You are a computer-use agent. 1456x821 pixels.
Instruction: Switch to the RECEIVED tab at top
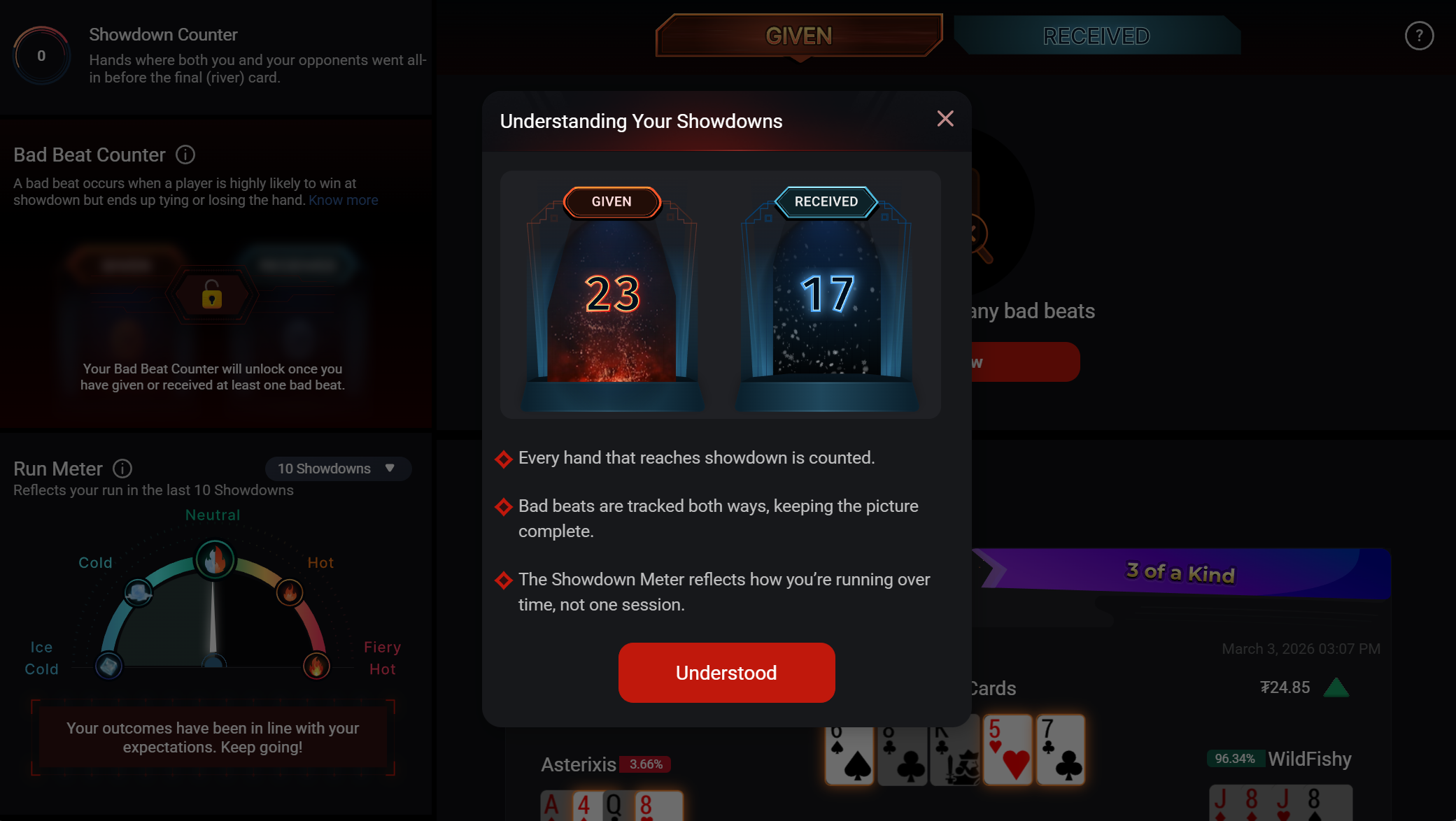(x=1096, y=36)
